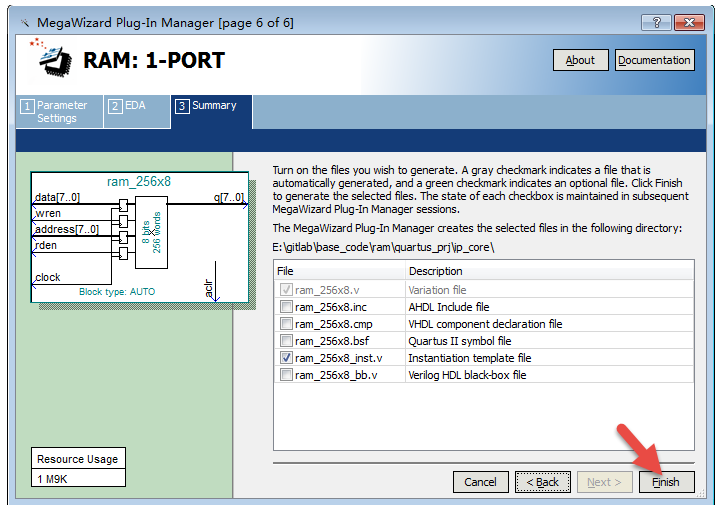
Task: Click the ram_256x8_bb.v file name
Action: [x=336, y=375]
